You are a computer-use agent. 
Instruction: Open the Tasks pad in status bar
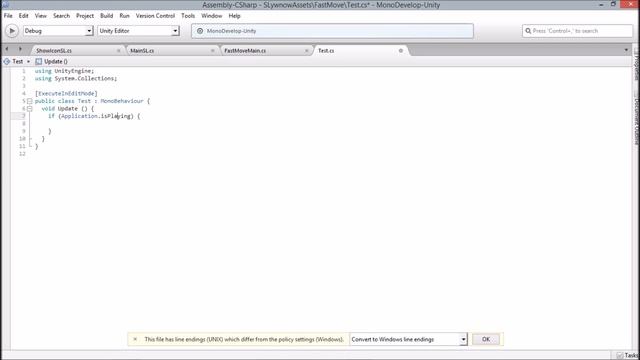point(628,356)
